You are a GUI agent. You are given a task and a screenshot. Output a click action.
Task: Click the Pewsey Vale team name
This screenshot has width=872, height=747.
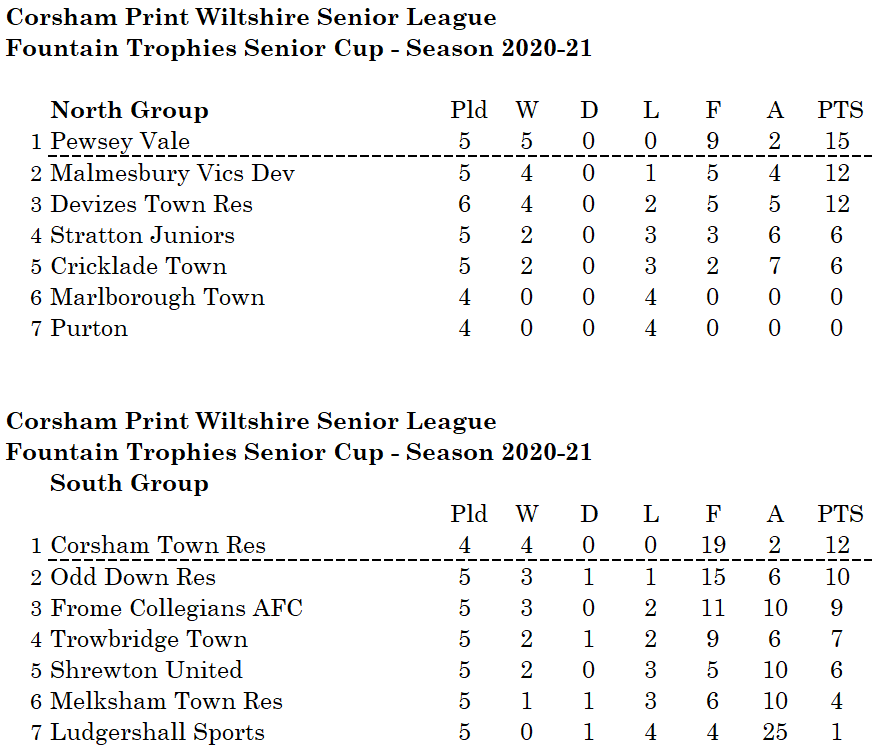pyautogui.click(x=120, y=142)
